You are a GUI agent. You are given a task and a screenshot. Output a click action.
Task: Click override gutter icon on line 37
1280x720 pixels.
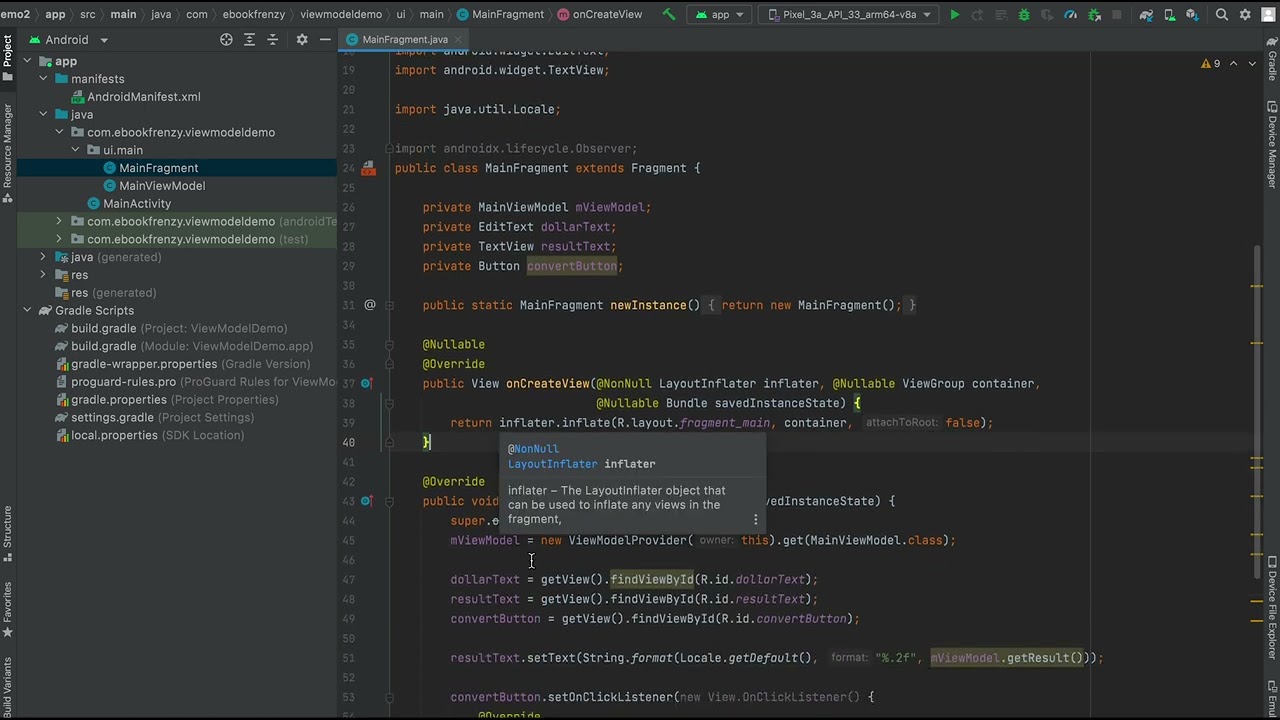tap(367, 383)
